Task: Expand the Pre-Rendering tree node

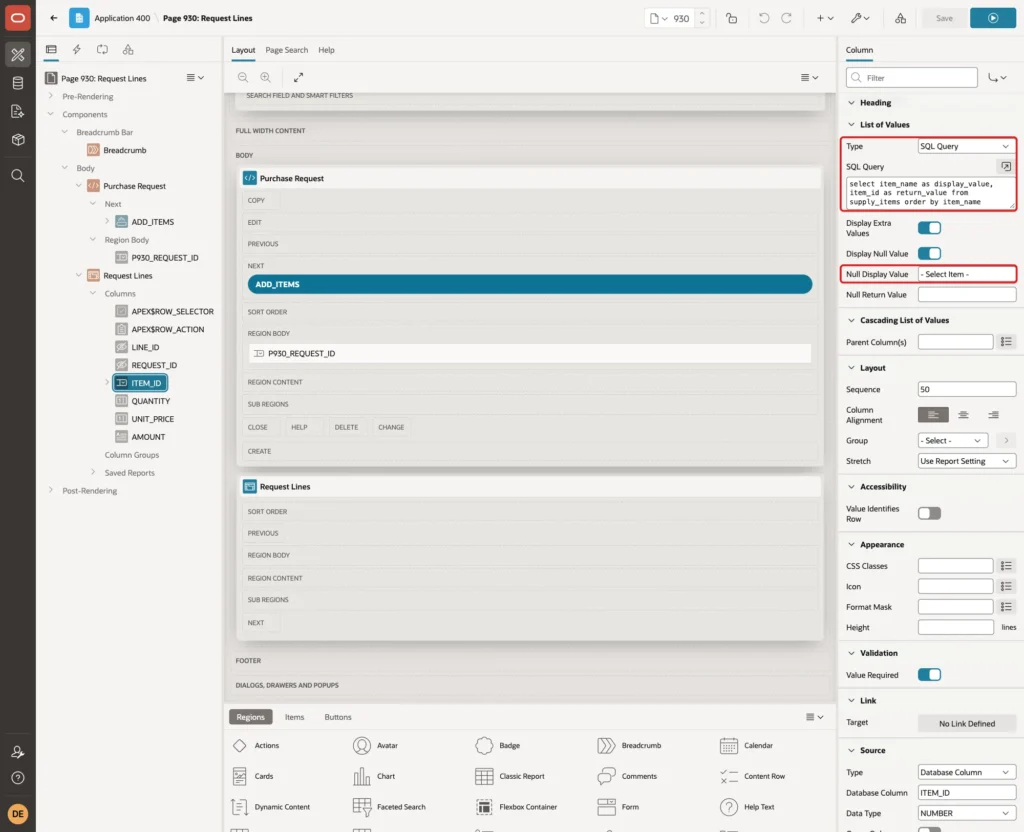Action: click(x=51, y=96)
